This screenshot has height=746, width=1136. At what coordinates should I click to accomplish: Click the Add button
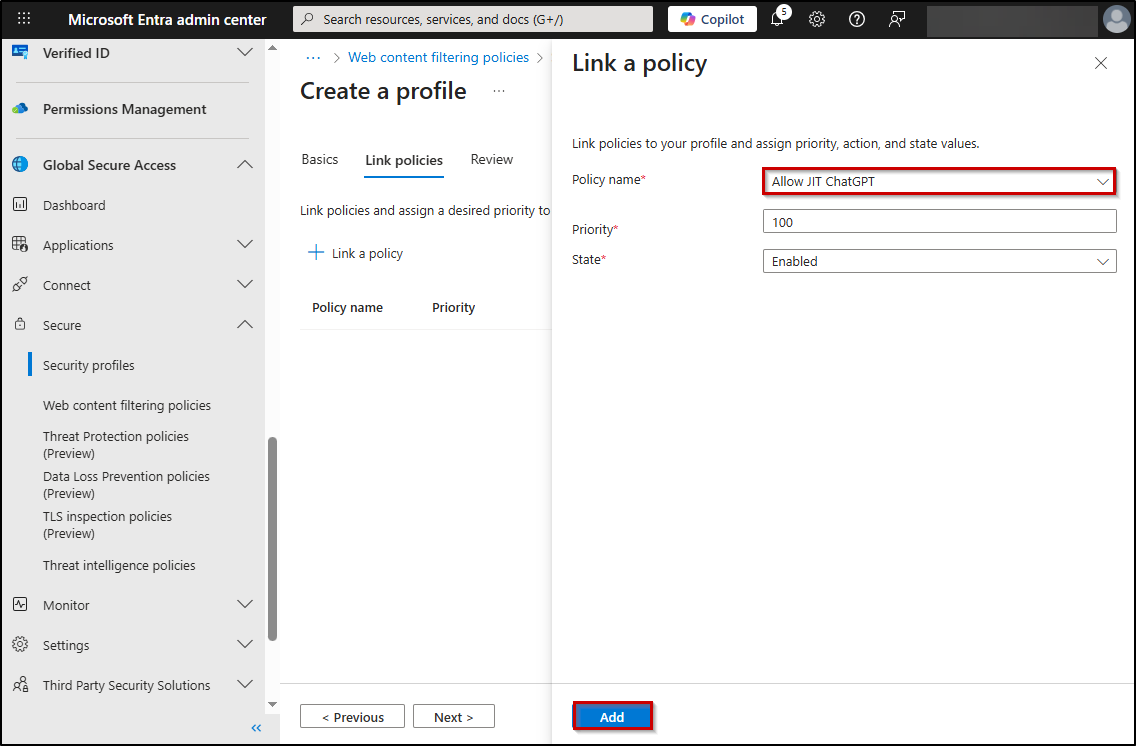(612, 717)
